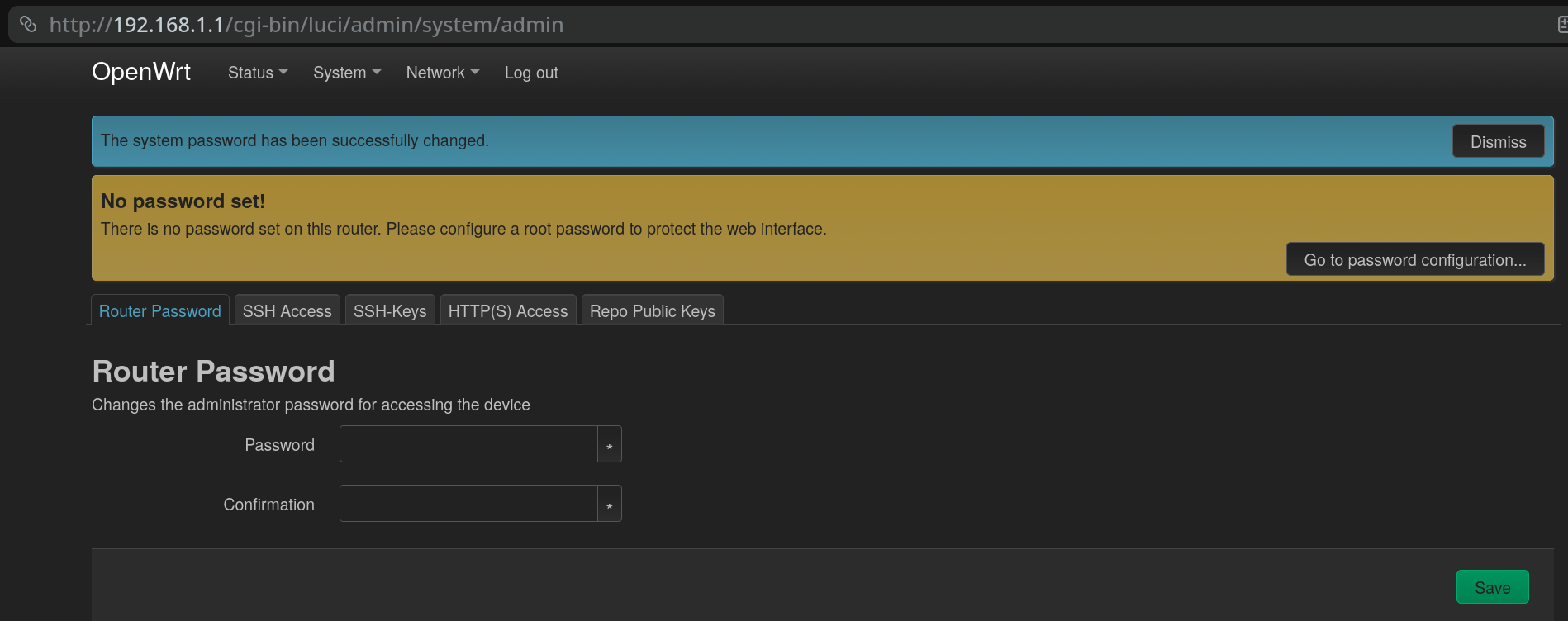Open the Repo Public Keys tab

click(653, 310)
